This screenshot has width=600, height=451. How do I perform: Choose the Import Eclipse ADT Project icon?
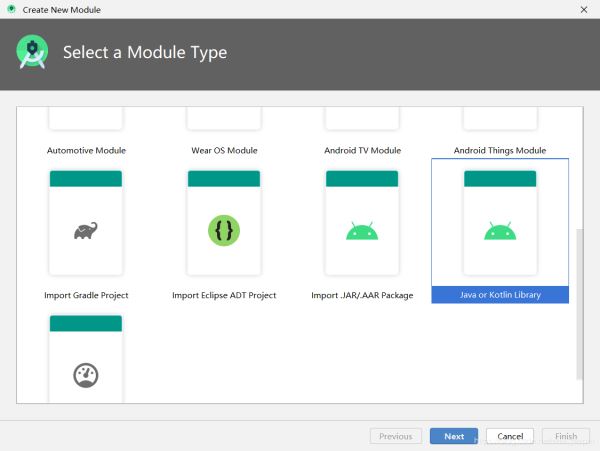point(224,231)
